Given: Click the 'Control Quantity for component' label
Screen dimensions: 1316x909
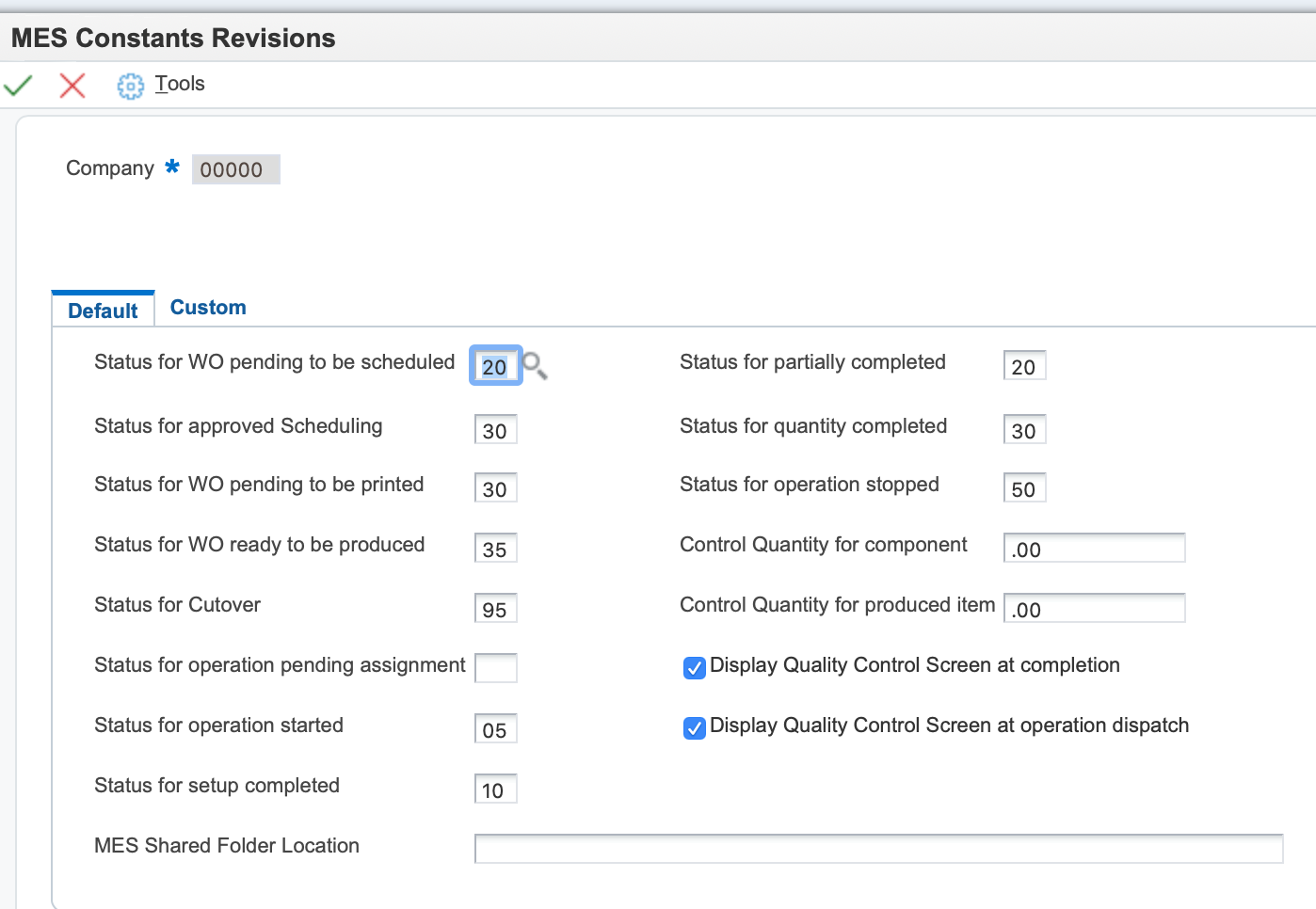Looking at the screenshot, I should pyautogui.click(x=824, y=545).
